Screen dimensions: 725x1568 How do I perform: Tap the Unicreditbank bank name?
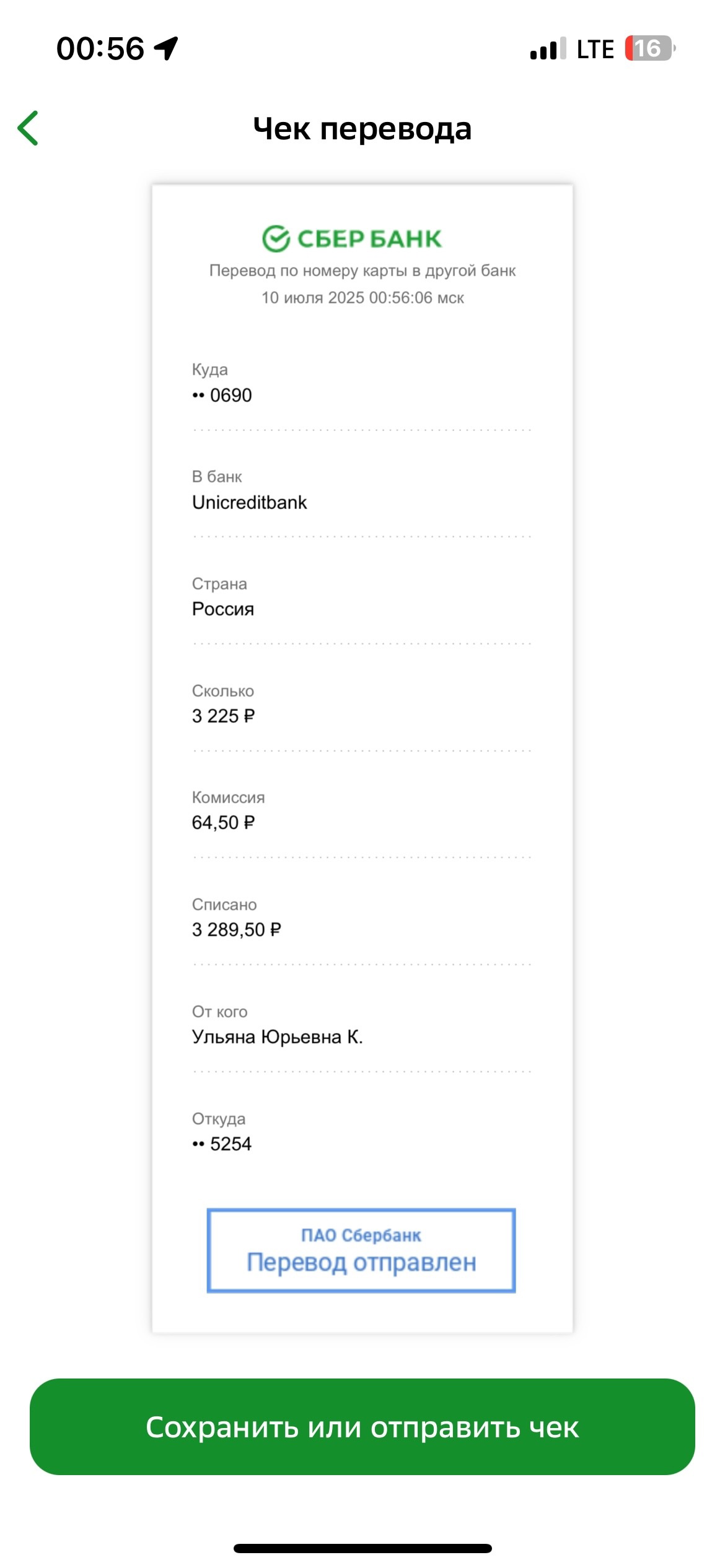tap(249, 502)
